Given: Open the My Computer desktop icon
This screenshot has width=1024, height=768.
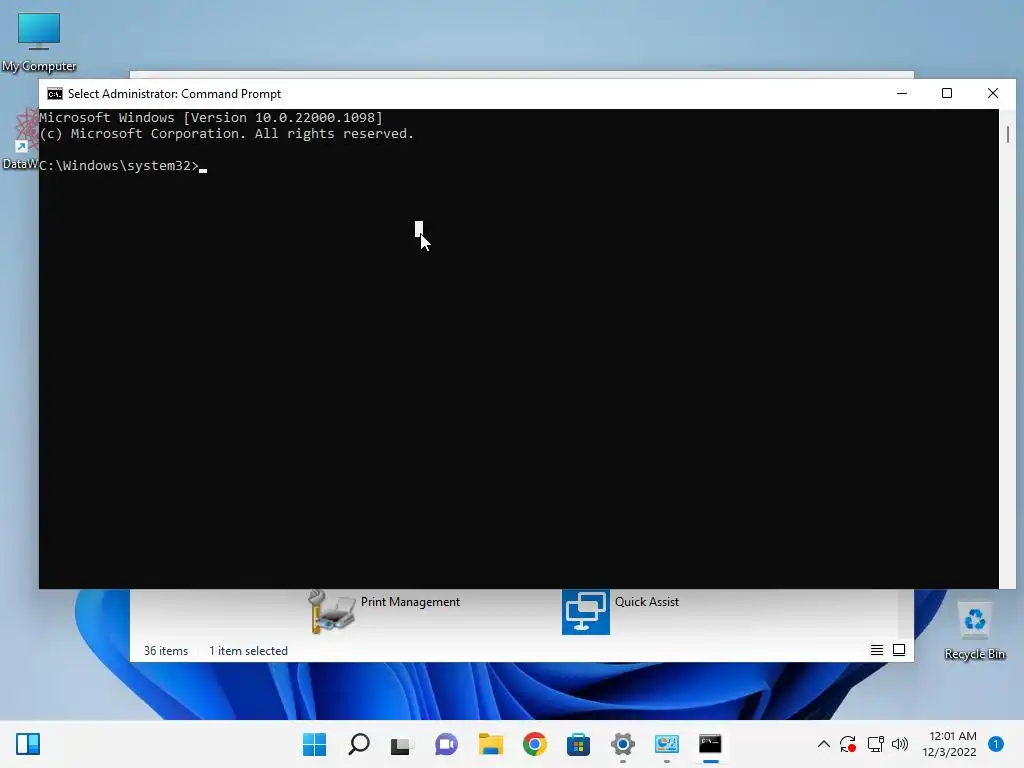Looking at the screenshot, I should [x=39, y=41].
